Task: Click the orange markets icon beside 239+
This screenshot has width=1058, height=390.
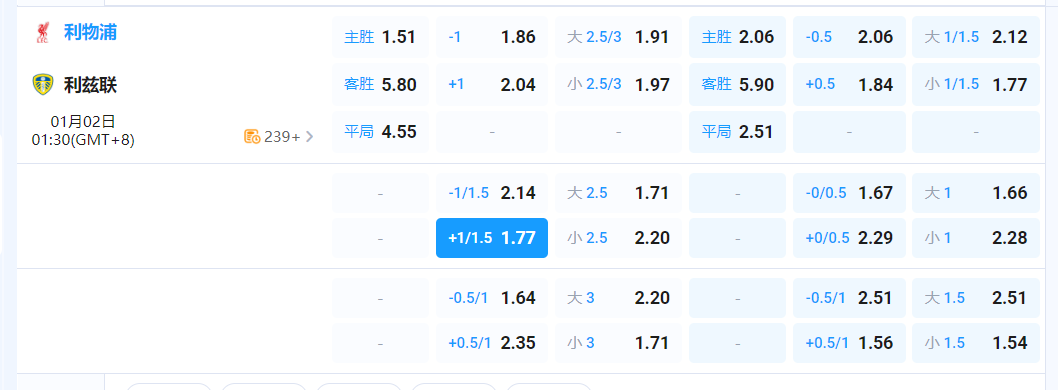Action: (x=252, y=137)
